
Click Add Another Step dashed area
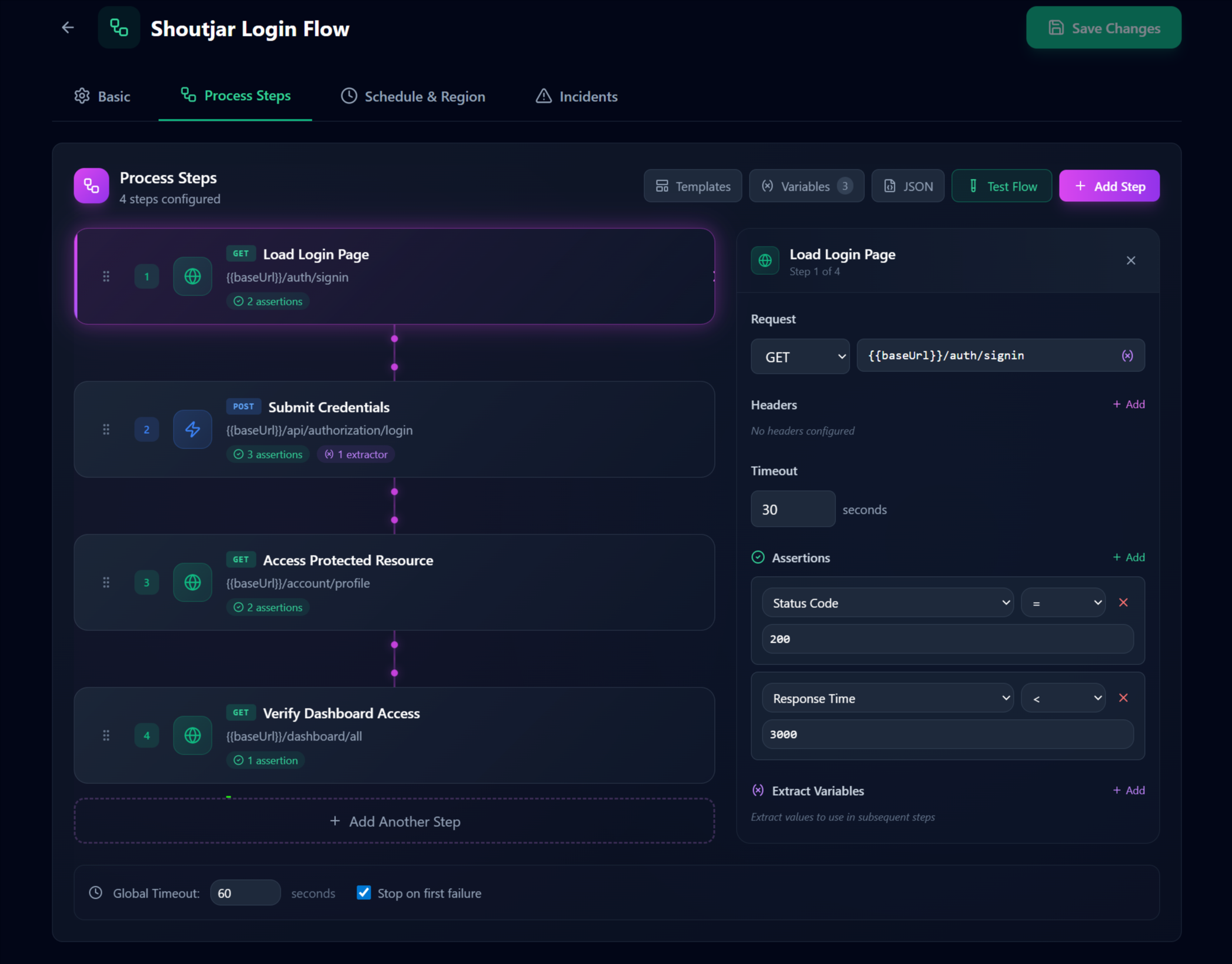pyautogui.click(x=394, y=821)
